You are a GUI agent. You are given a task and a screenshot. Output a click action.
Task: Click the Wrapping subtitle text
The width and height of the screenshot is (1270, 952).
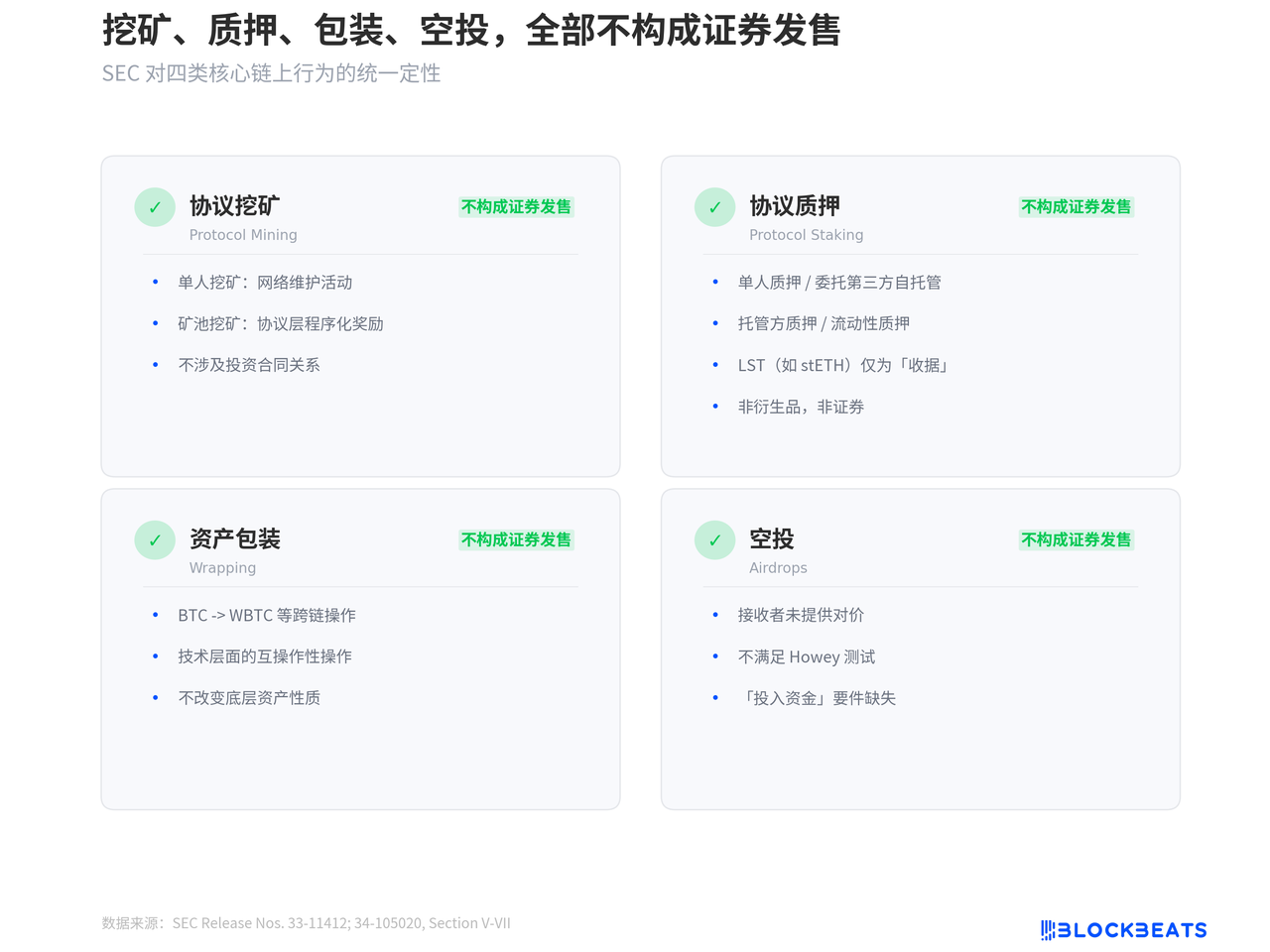coord(222,568)
